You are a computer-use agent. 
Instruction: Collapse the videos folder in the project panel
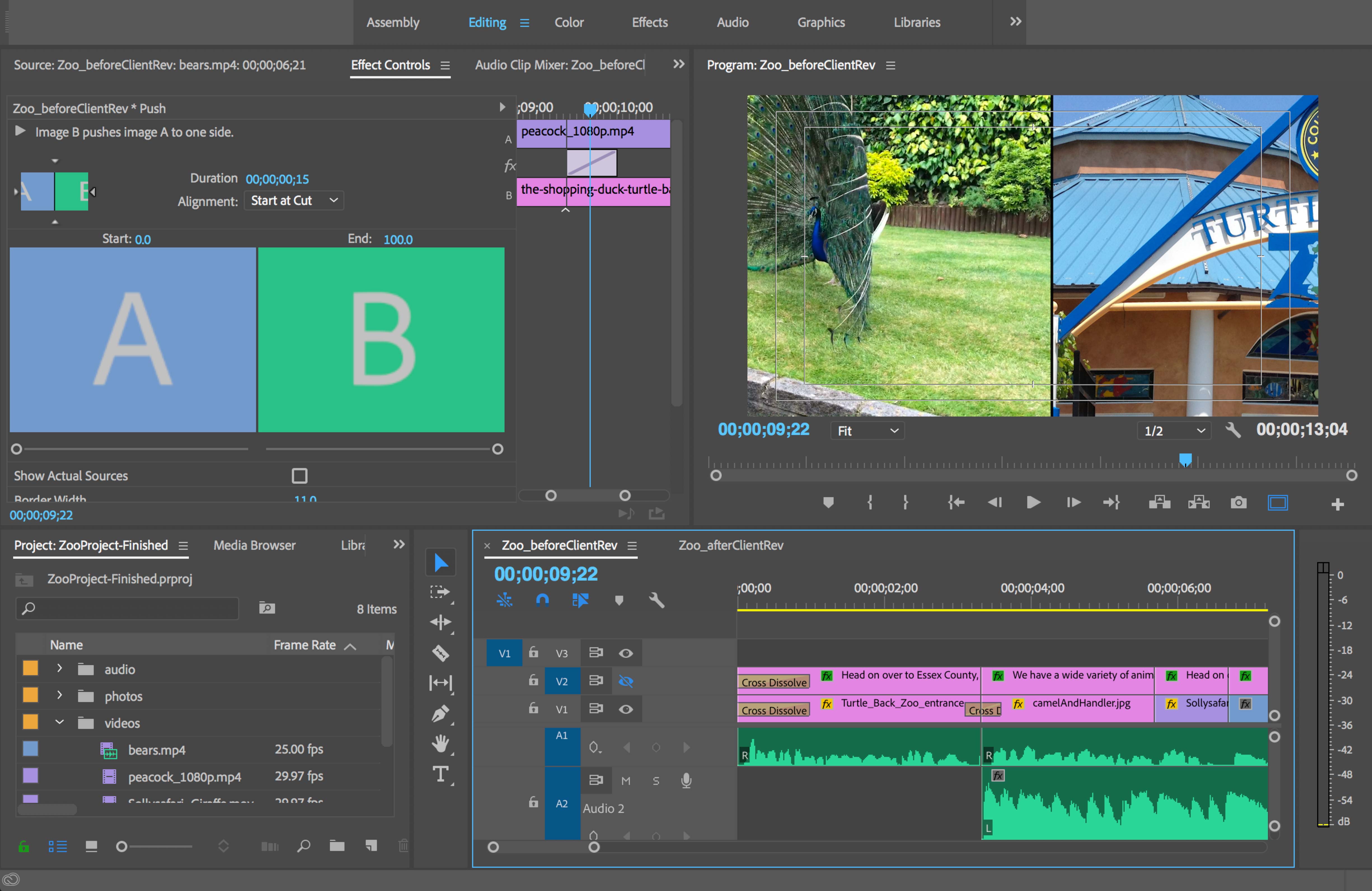[x=59, y=722]
